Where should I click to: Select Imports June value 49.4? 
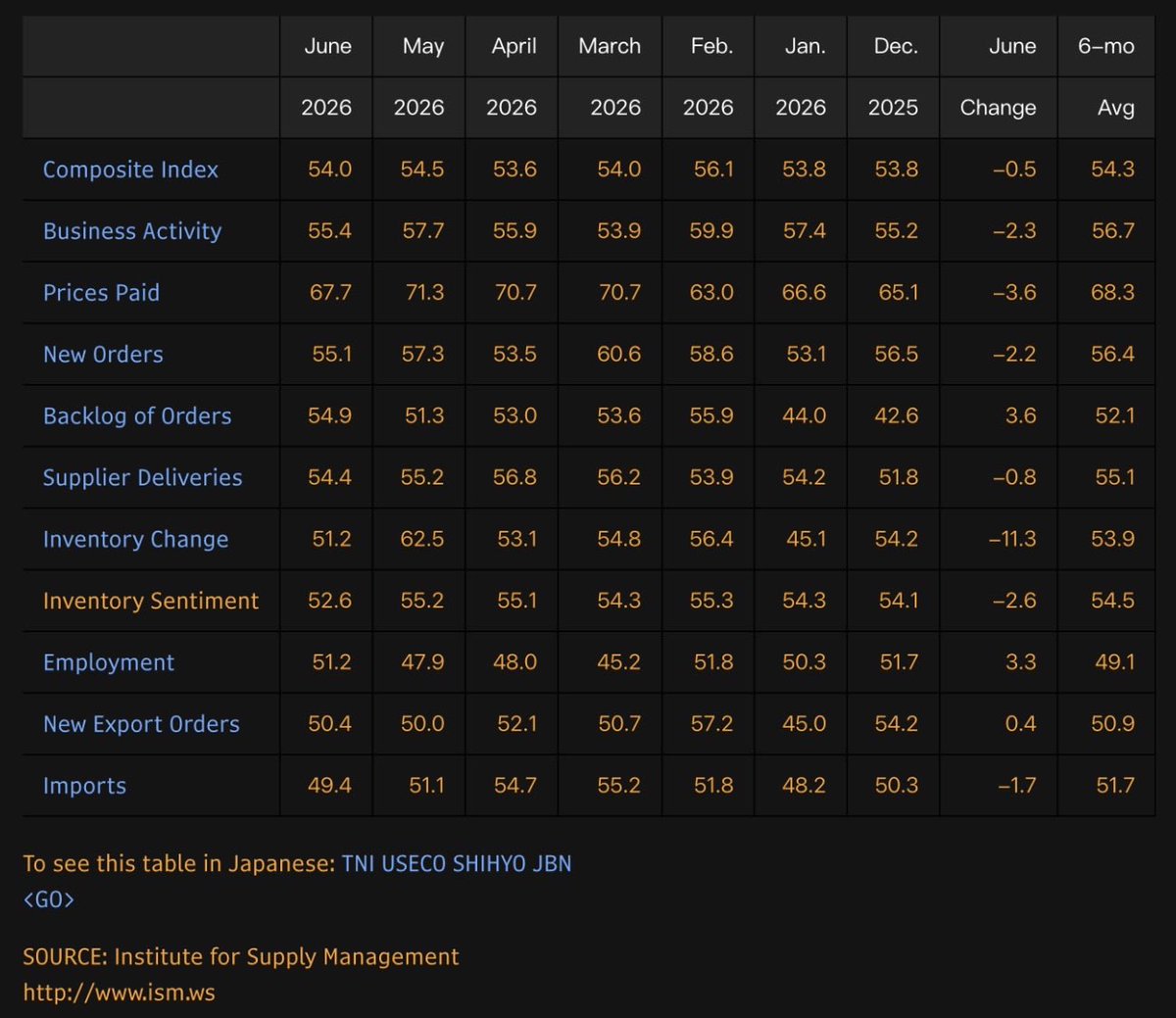(330, 786)
